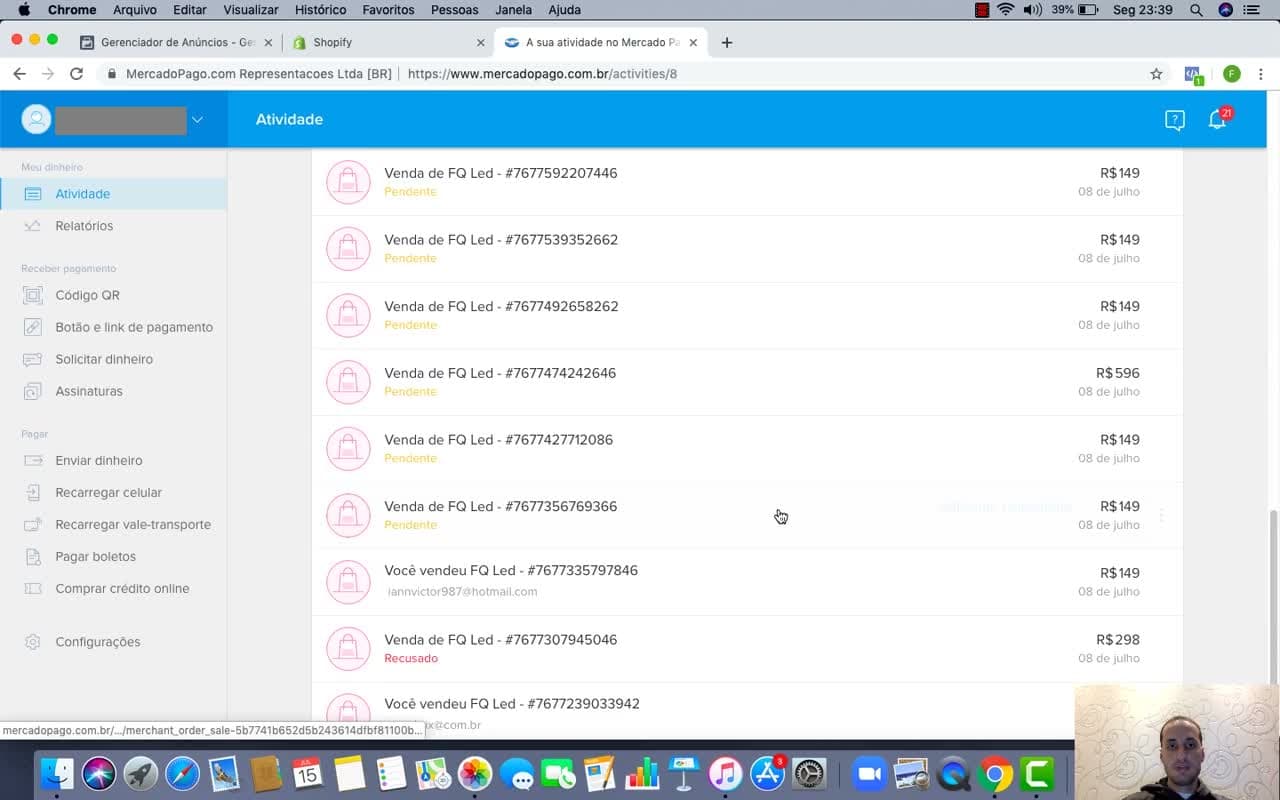Open Chrome's three-dot menu
The height and width of the screenshot is (800, 1280).
[1261, 74]
